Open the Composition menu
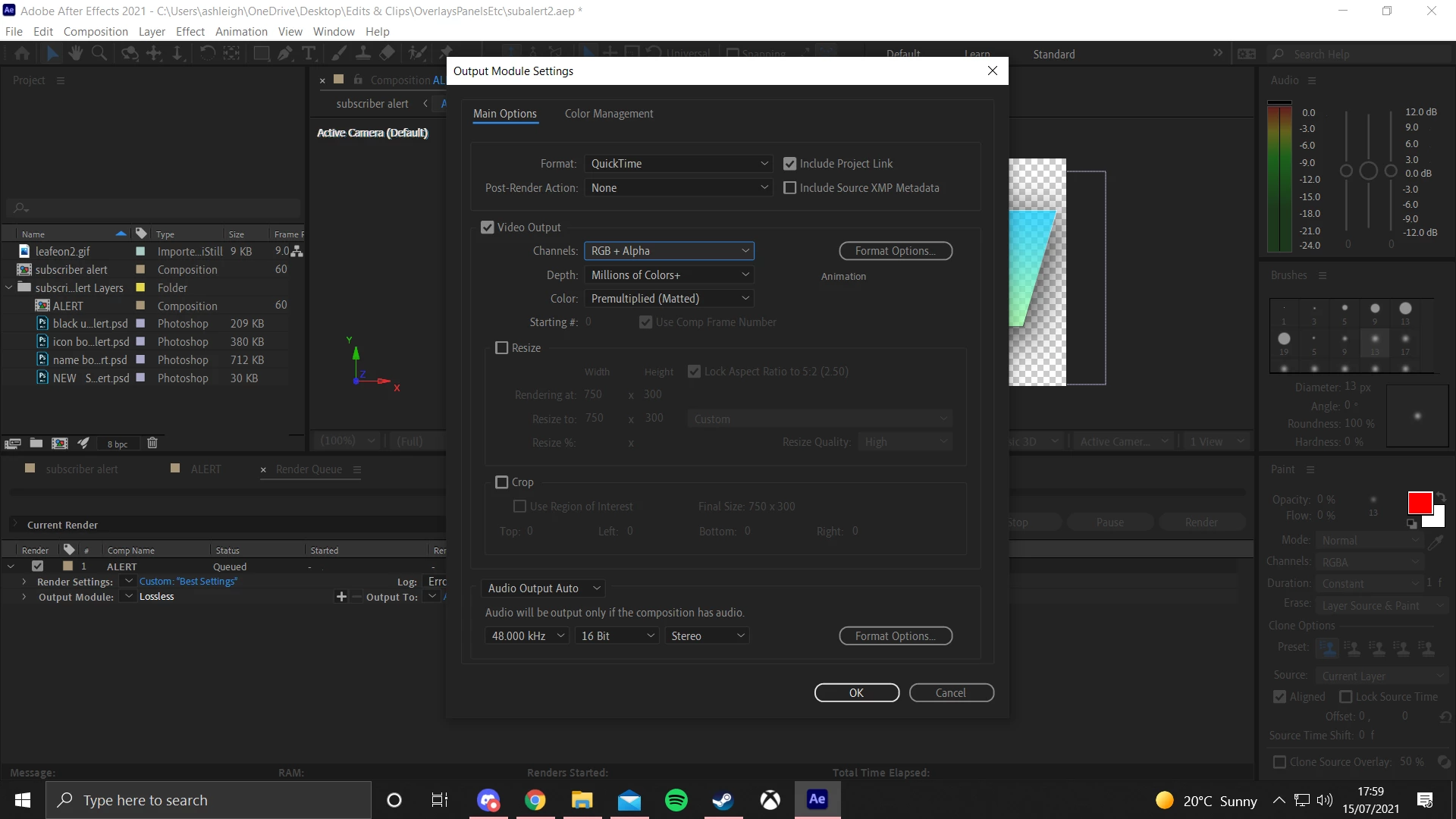Screen dimensions: 1456x819 pyautogui.click(x=96, y=31)
